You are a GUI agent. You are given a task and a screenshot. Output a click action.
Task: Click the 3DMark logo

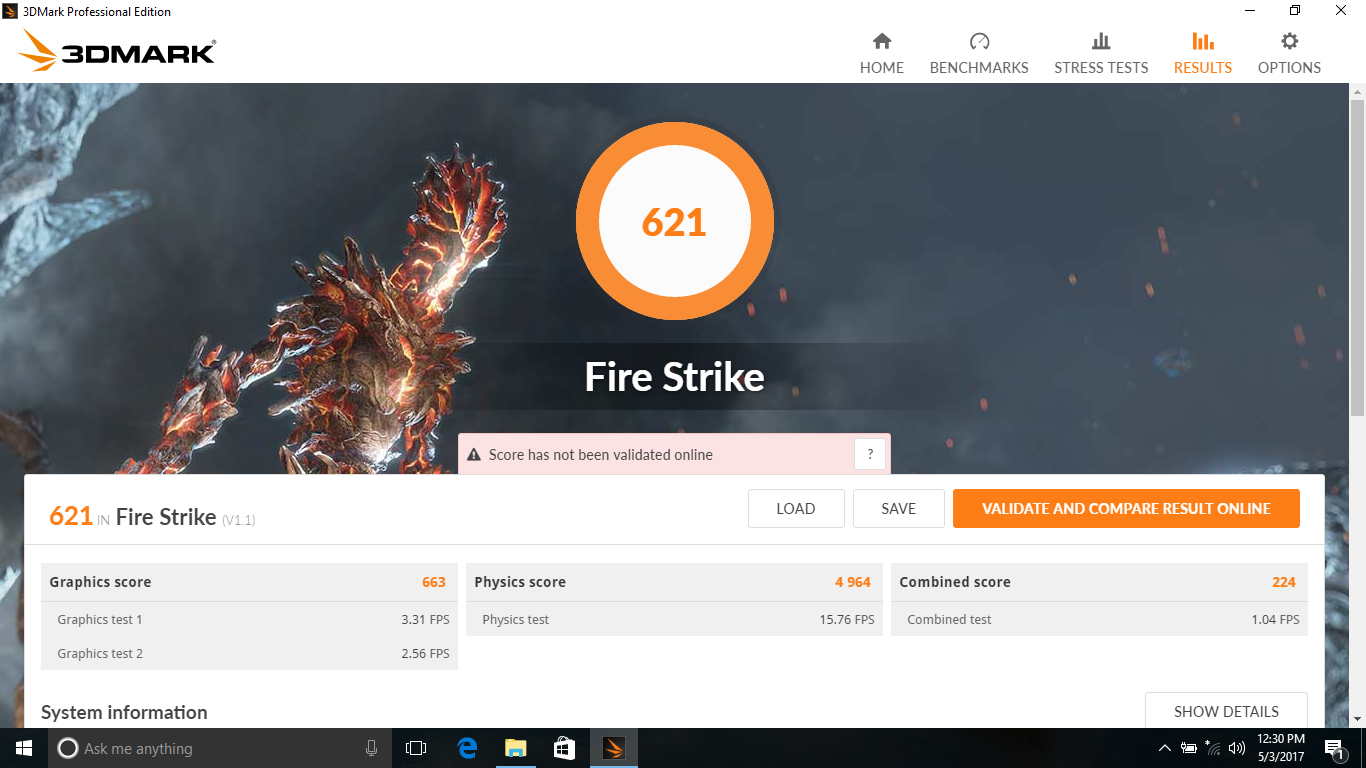coord(117,50)
